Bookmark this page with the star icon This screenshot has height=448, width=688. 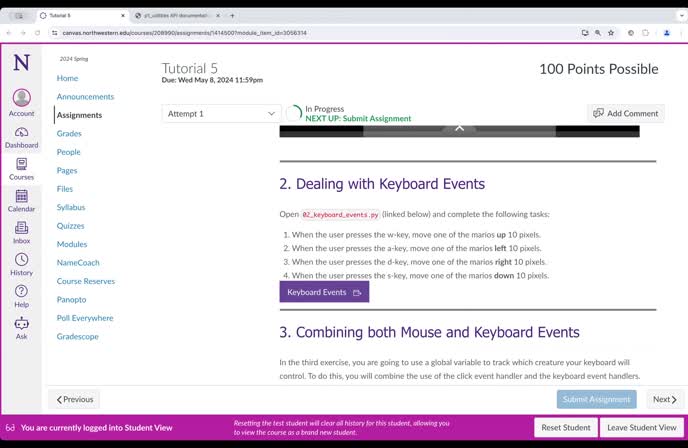[x=611, y=33]
